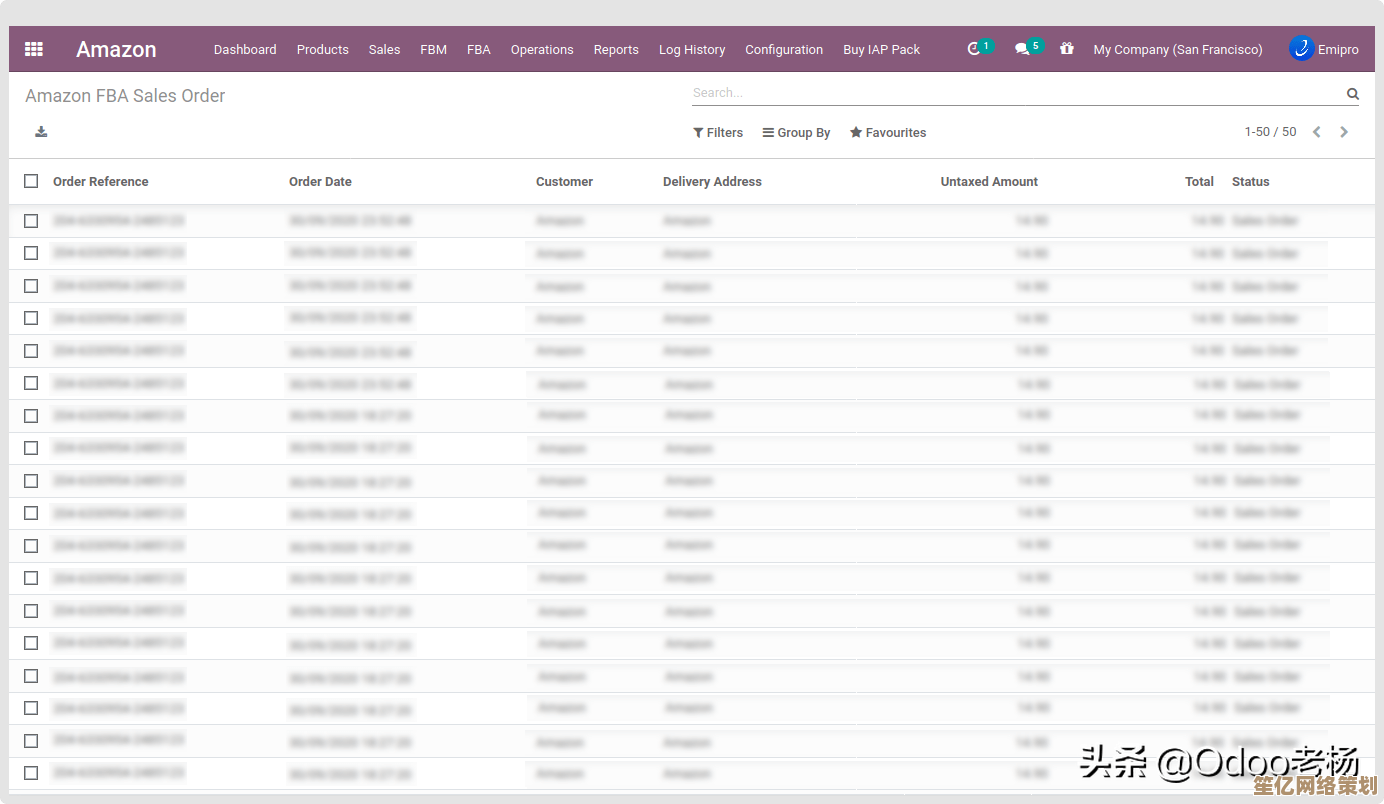Viewport: 1384px width, 804px height.
Task: Click the export download icon
Action: pos(41,132)
